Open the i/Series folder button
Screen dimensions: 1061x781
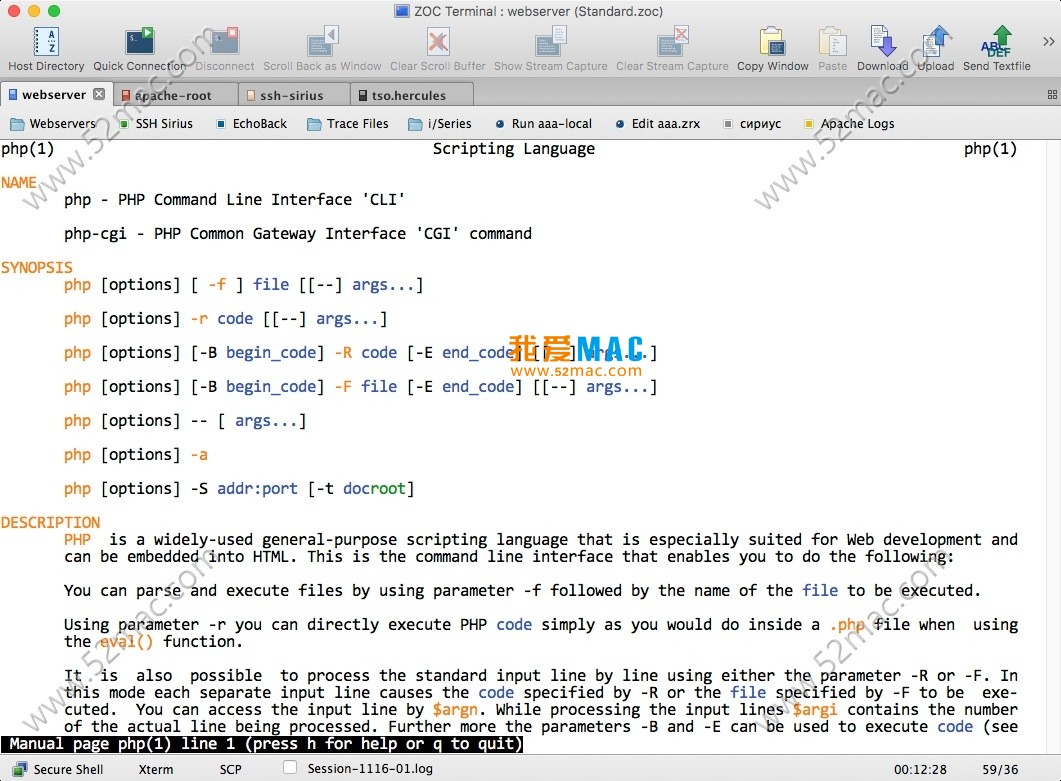pyautogui.click(x=440, y=124)
